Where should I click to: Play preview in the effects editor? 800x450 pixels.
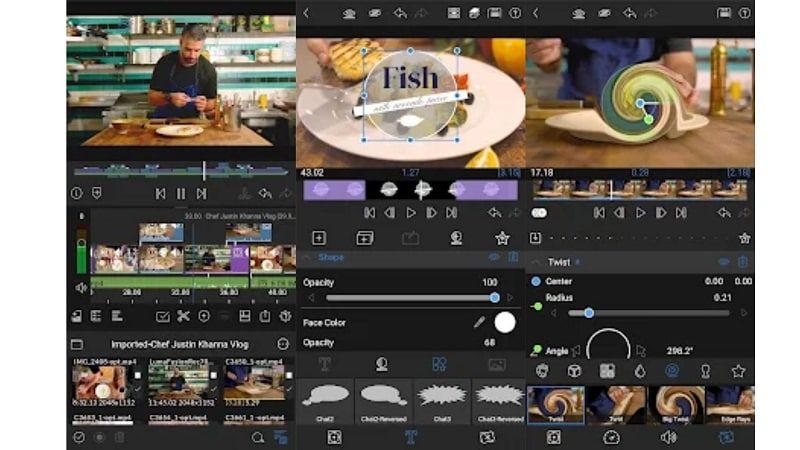point(640,213)
